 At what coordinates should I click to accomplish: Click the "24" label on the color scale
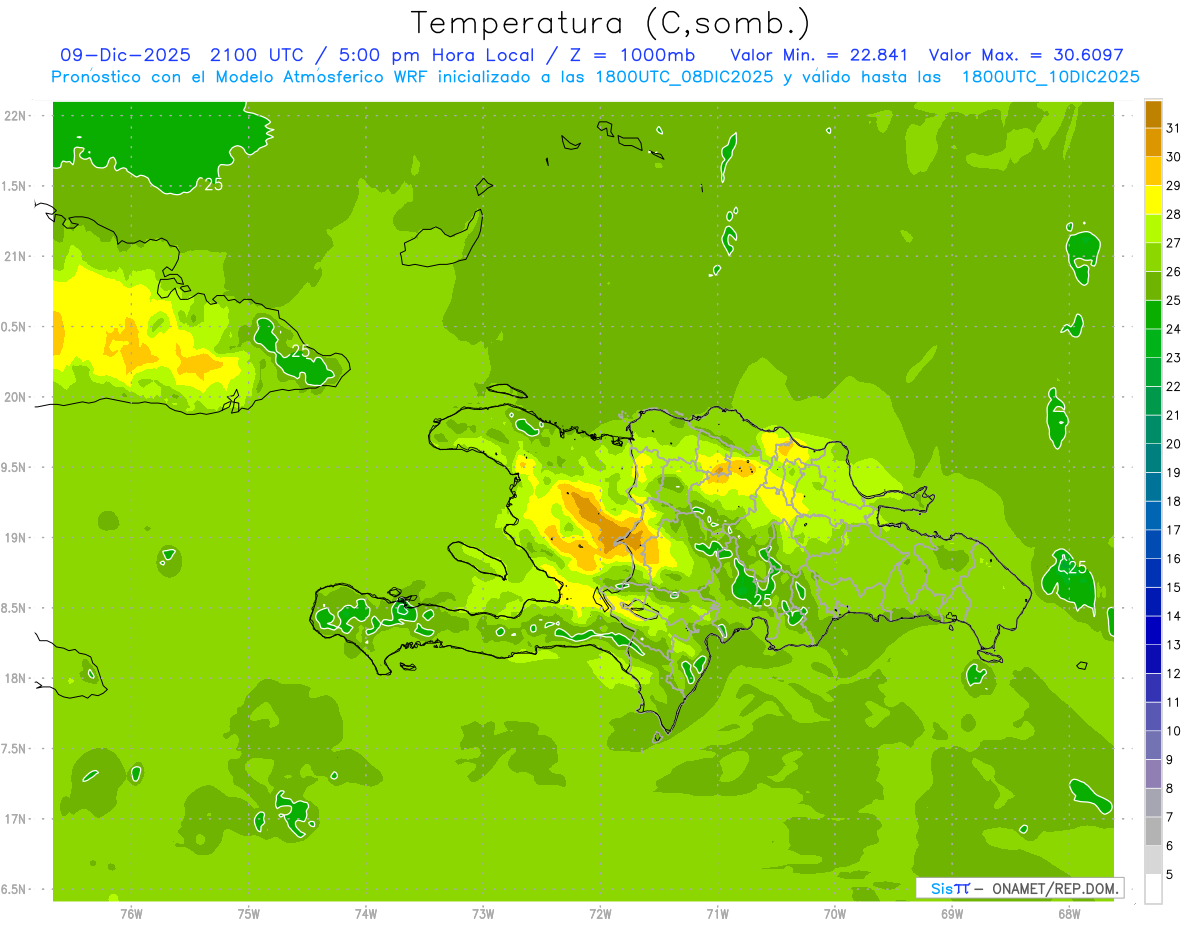coord(1174,329)
